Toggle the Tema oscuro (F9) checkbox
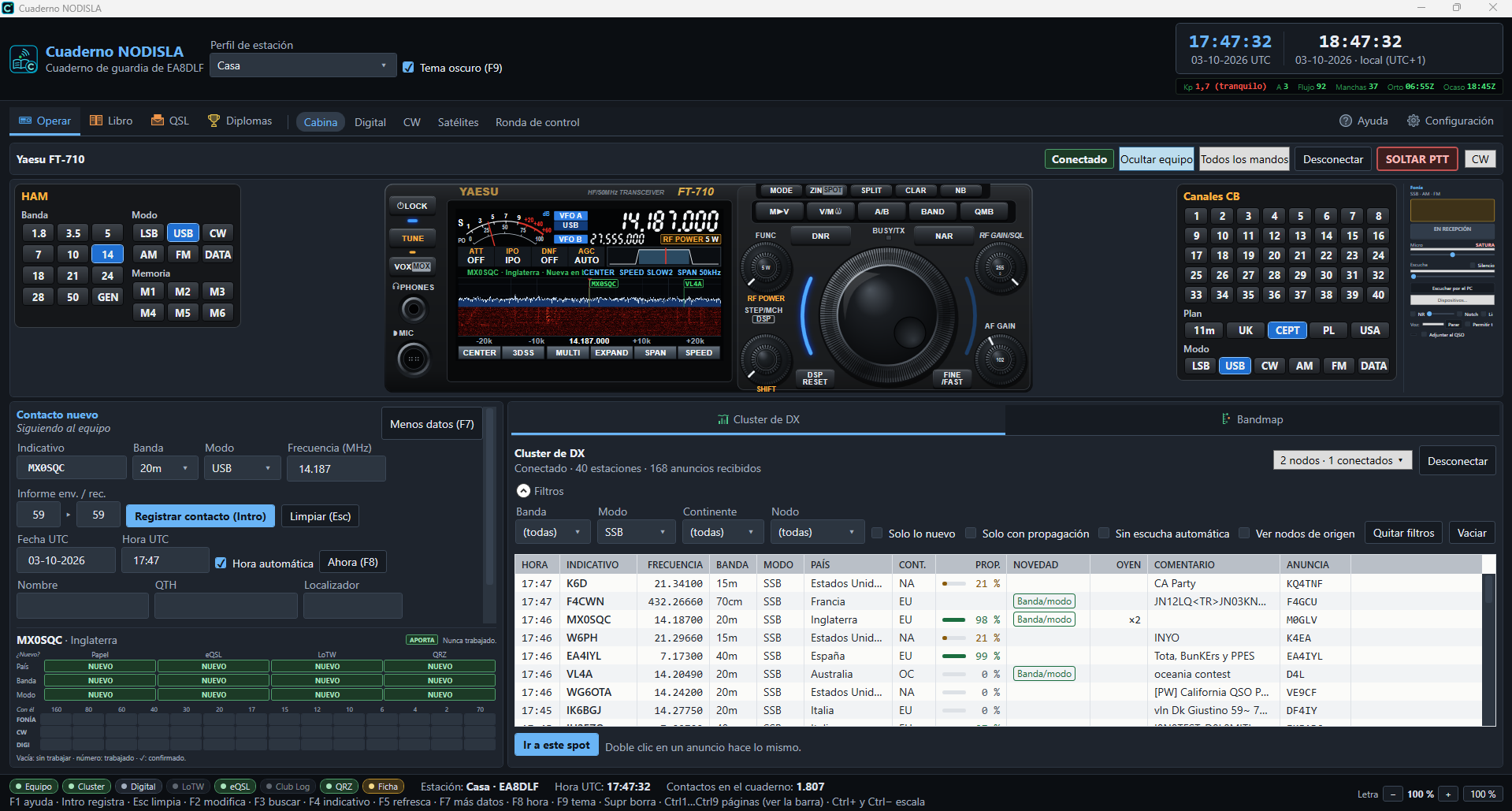The width and height of the screenshot is (1512, 811). 408,68
